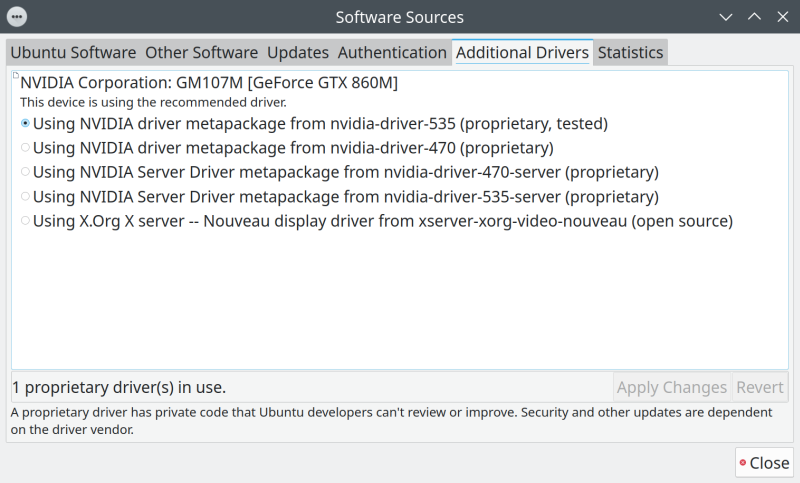Viewport: 800px width, 483px height.
Task: Click the Revert button
Action: click(760, 388)
